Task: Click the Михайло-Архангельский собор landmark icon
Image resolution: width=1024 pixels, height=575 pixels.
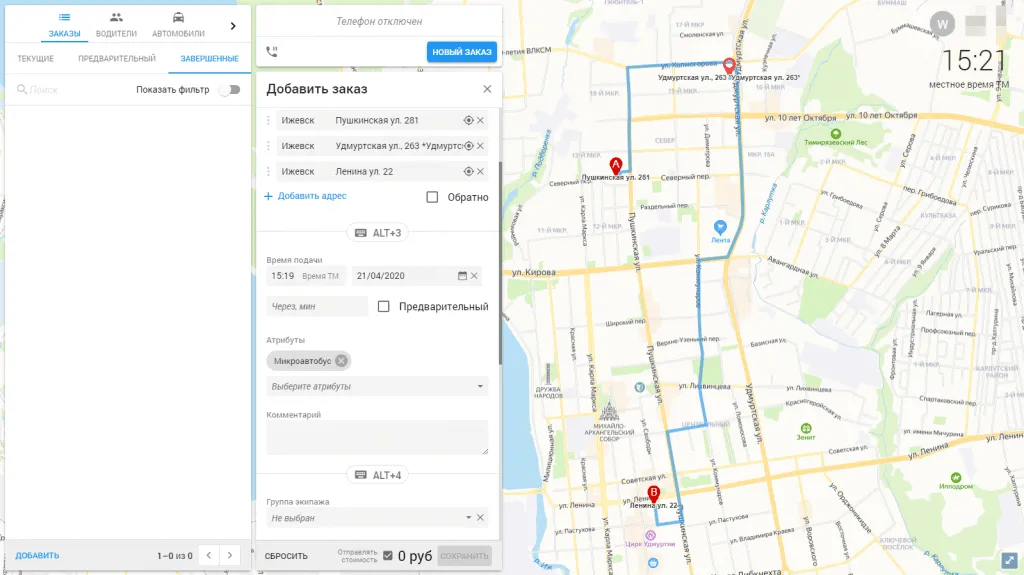Action: 609,411
